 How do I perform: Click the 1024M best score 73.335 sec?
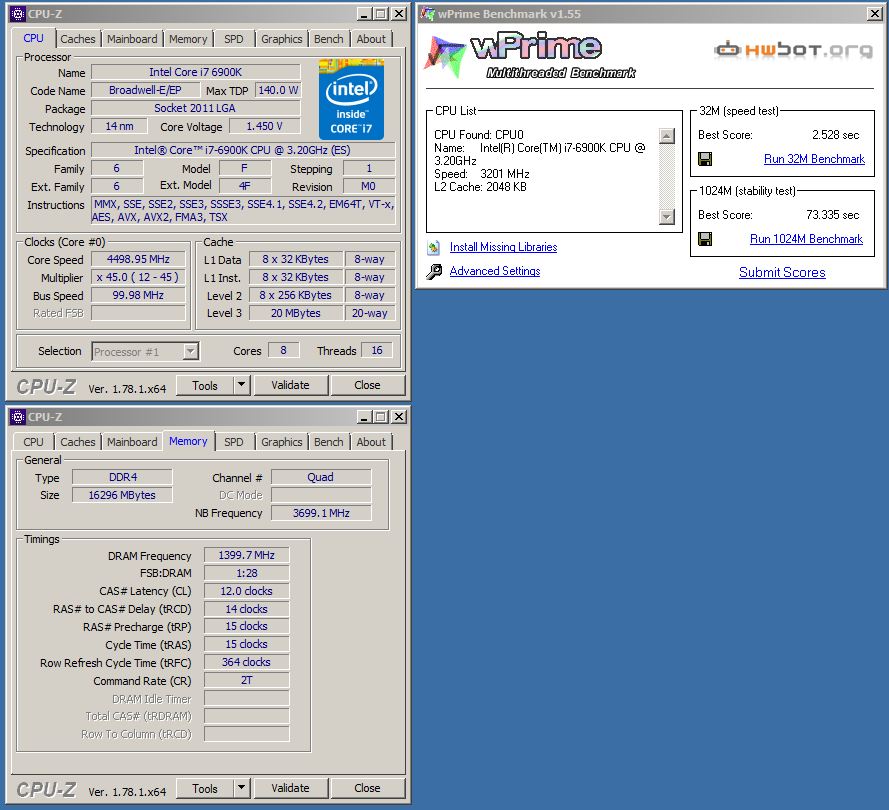point(832,215)
